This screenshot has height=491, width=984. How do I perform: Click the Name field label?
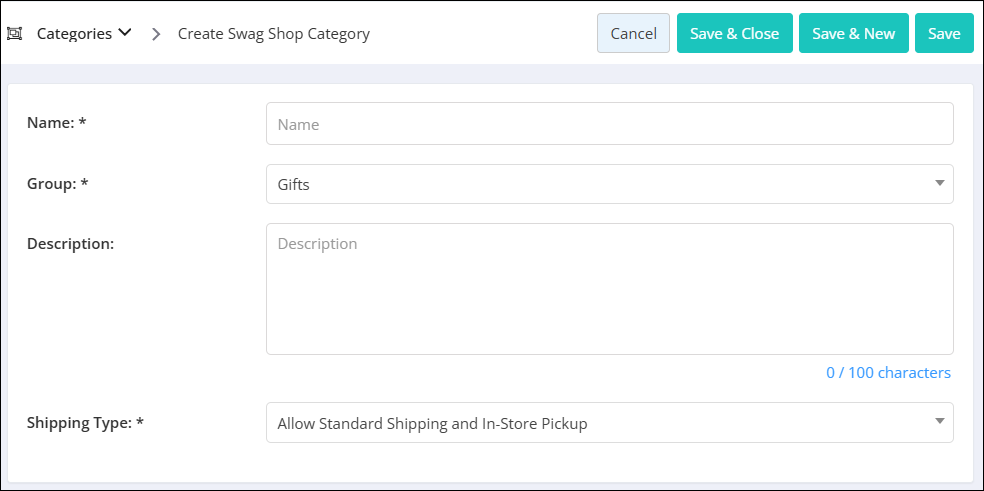[56, 122]
